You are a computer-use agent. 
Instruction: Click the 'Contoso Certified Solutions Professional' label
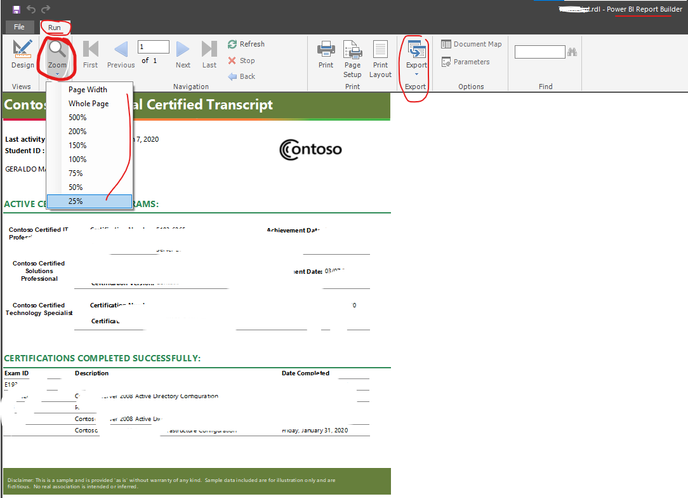tap(39, 271)
